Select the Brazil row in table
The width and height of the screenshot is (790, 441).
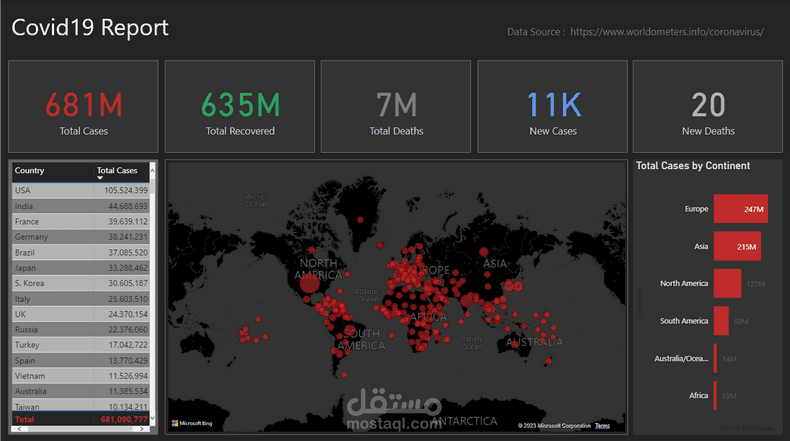(81, 253)
